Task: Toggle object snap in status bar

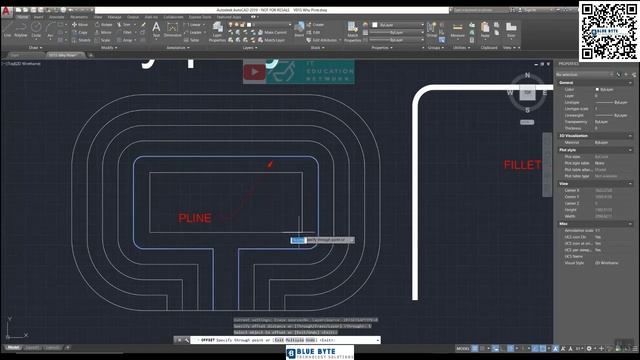Action: pyautogui.click(x=542, y=349)
